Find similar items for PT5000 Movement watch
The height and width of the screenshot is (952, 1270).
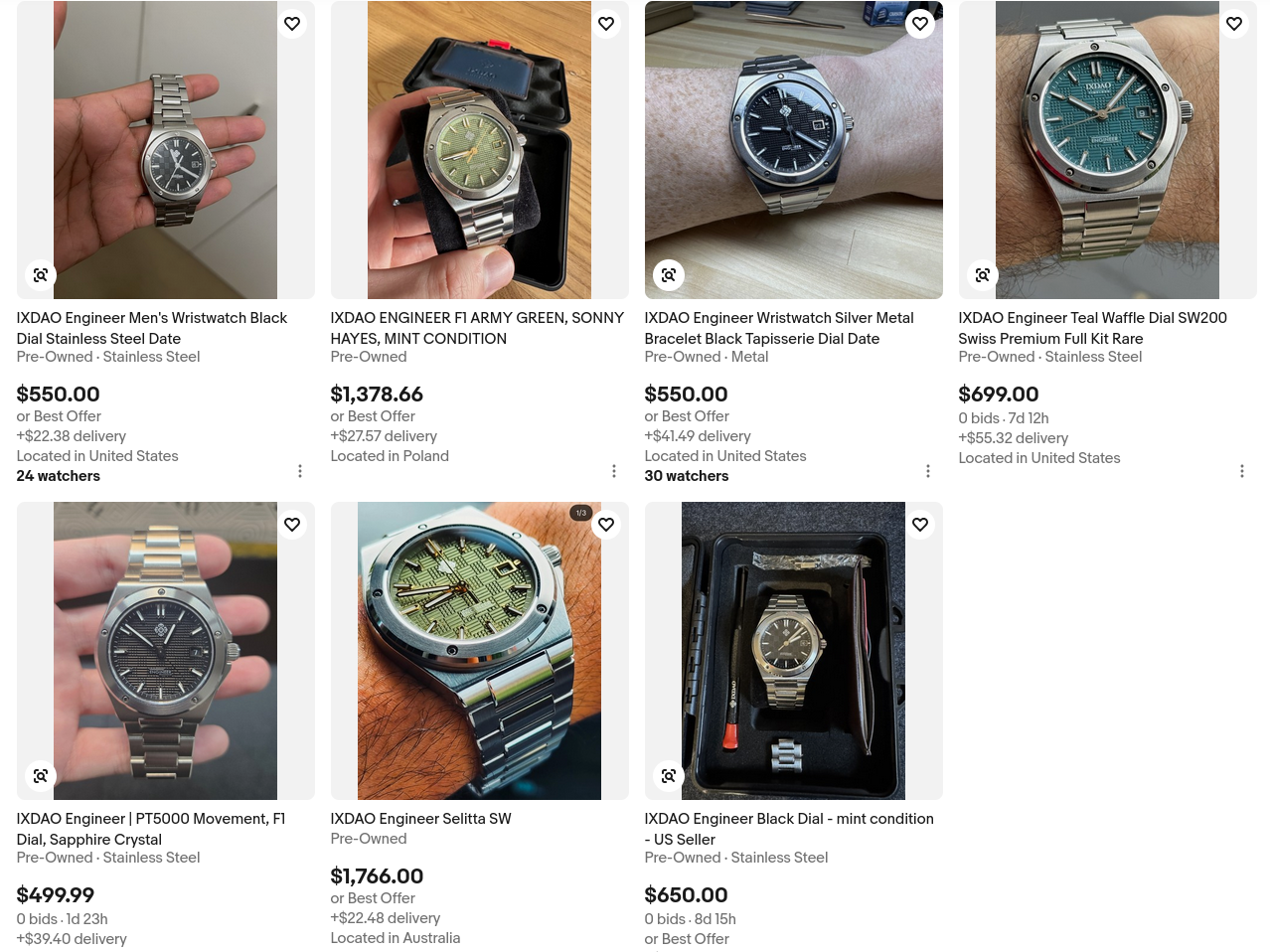click(x=41, y=776)
